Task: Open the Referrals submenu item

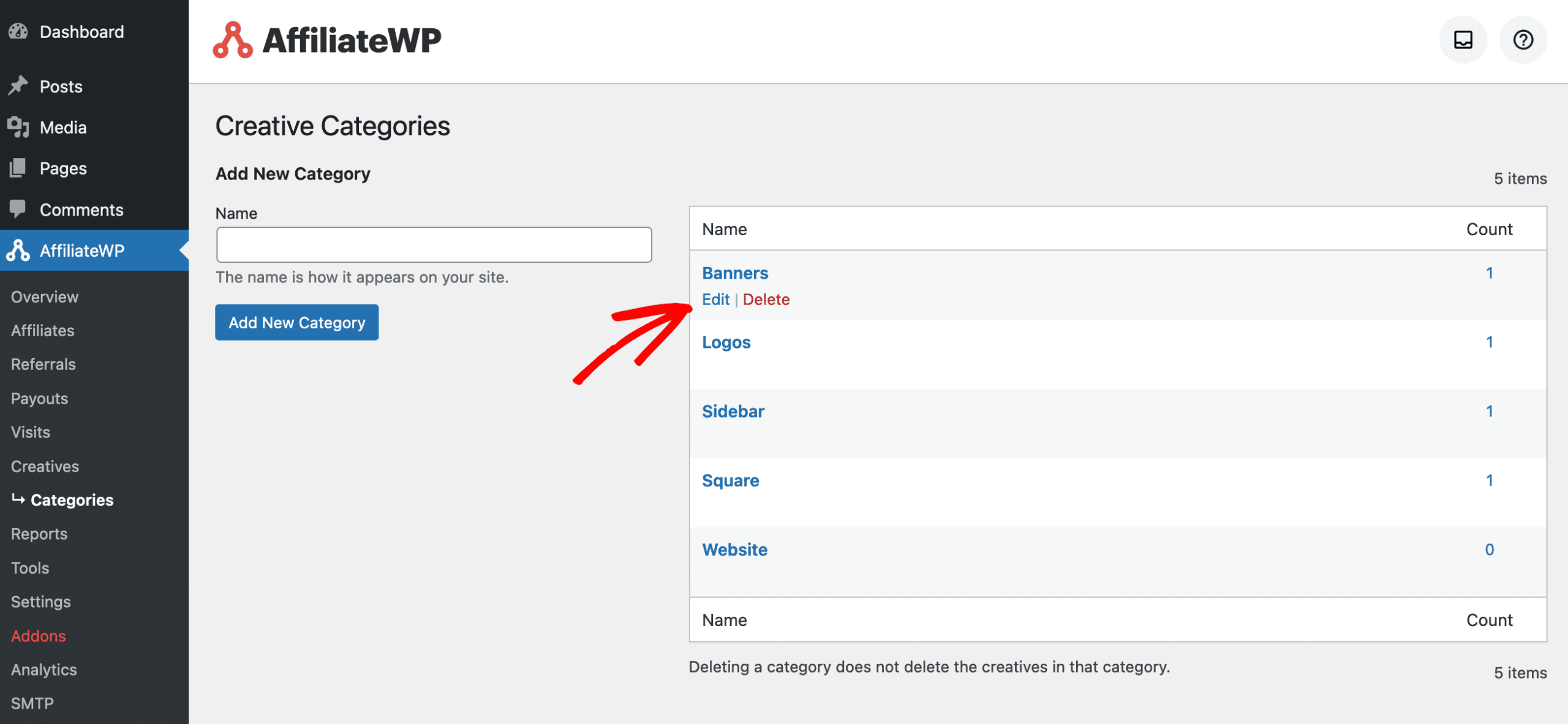Action: coord(43,364)
